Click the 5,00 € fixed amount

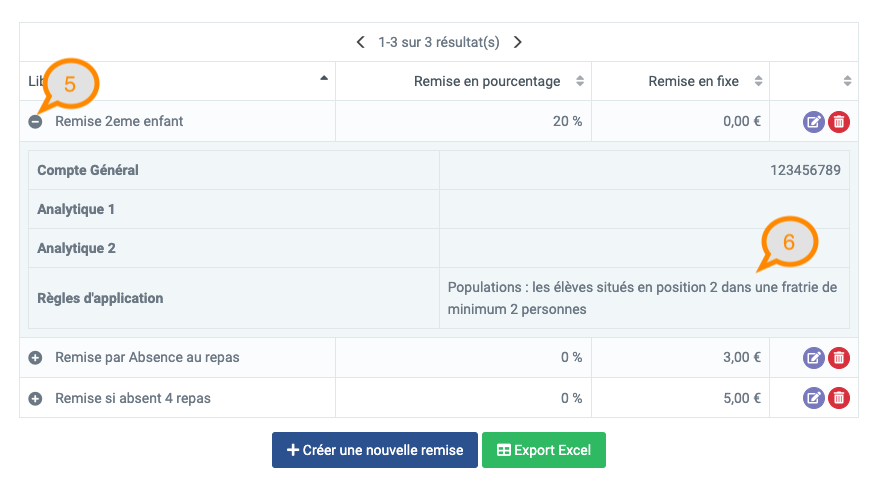pyautogui.click(x=742, y=398)
